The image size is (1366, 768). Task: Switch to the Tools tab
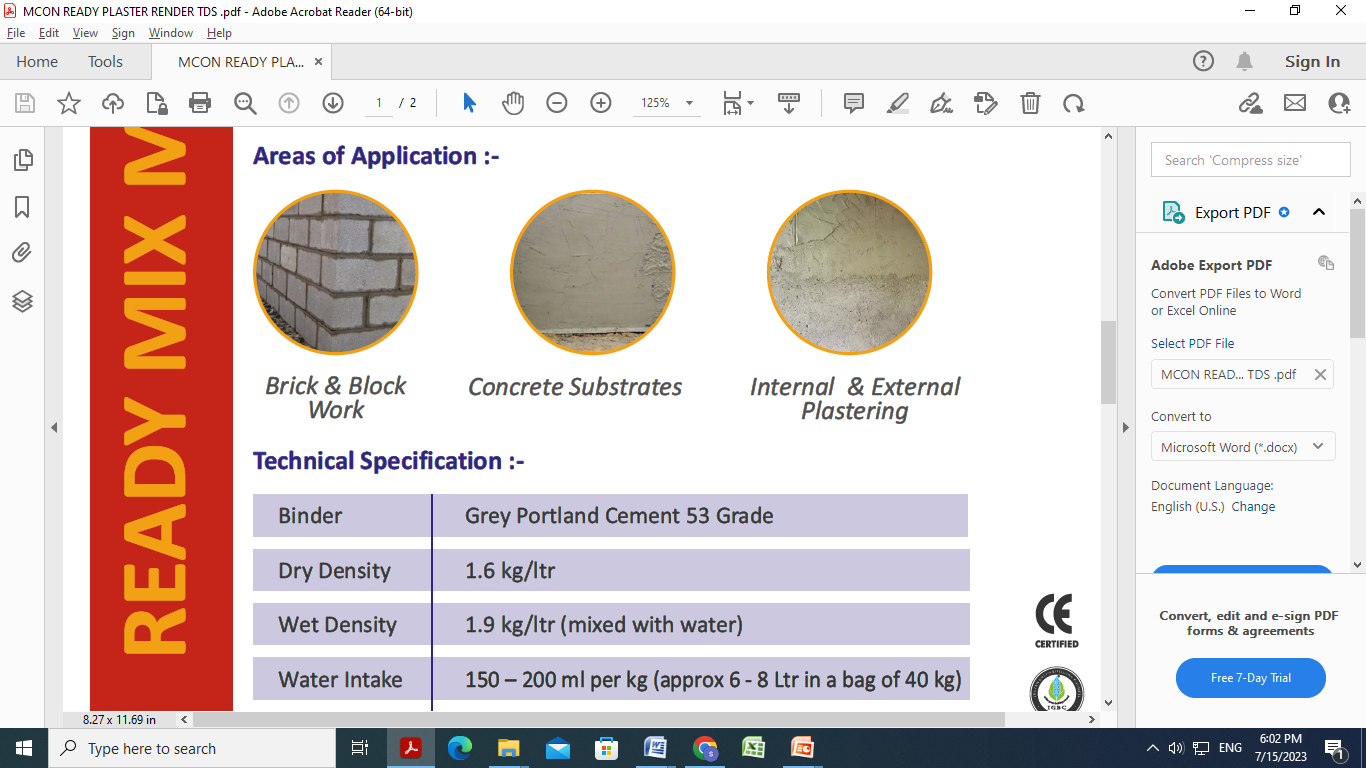(105, 61)
